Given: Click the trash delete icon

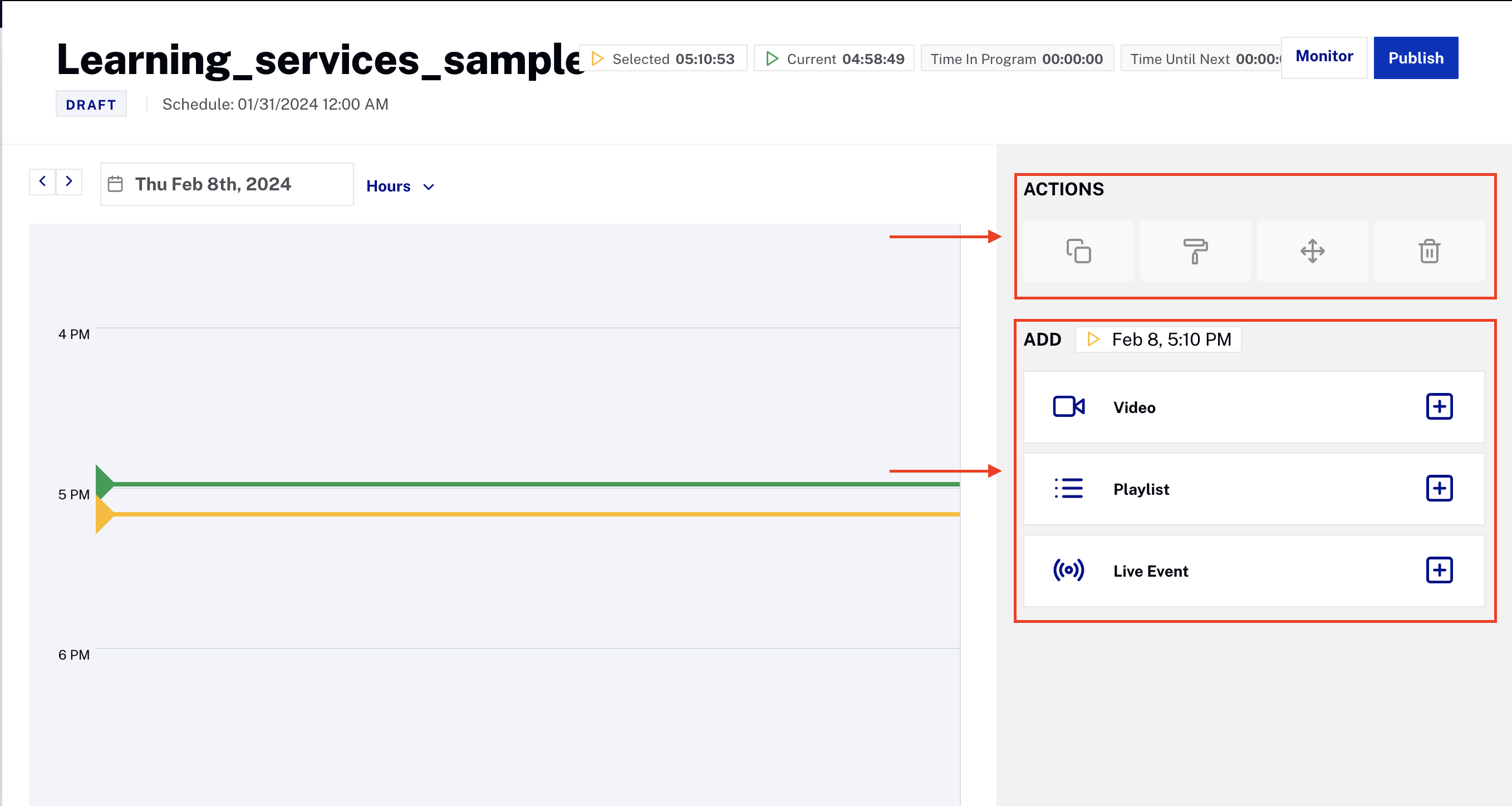Looking at the screenshot, I should [1428, 251].
